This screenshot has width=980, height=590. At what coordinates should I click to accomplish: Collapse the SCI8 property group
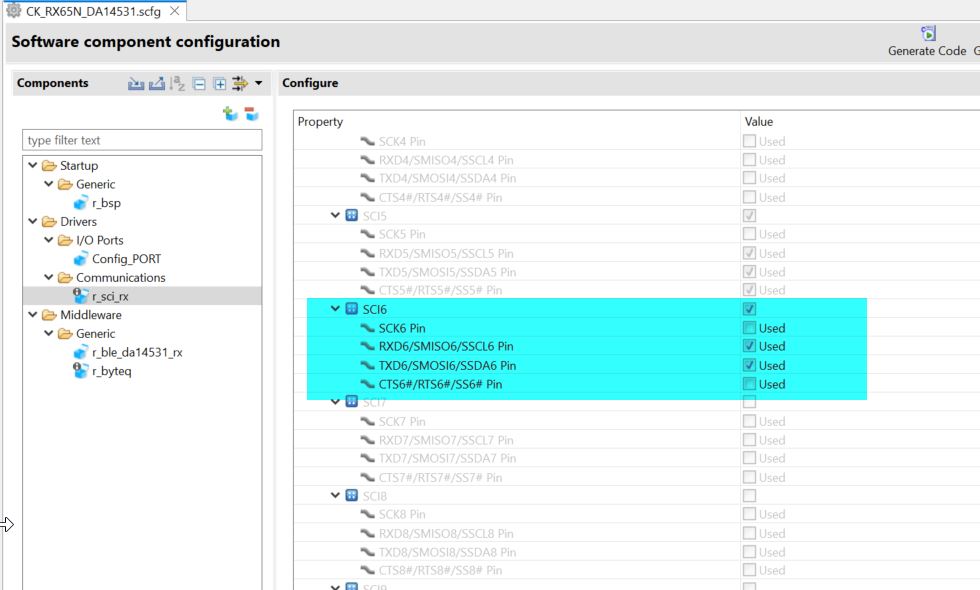click(x=335, y=495)
